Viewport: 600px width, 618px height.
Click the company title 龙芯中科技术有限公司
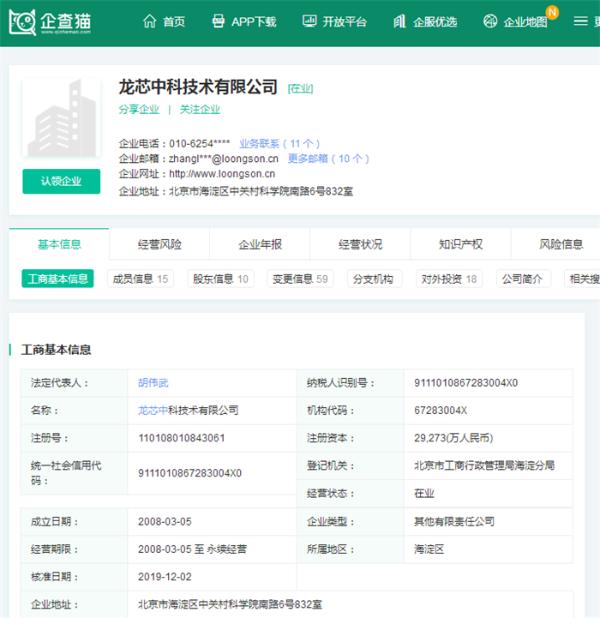point(198,87)
